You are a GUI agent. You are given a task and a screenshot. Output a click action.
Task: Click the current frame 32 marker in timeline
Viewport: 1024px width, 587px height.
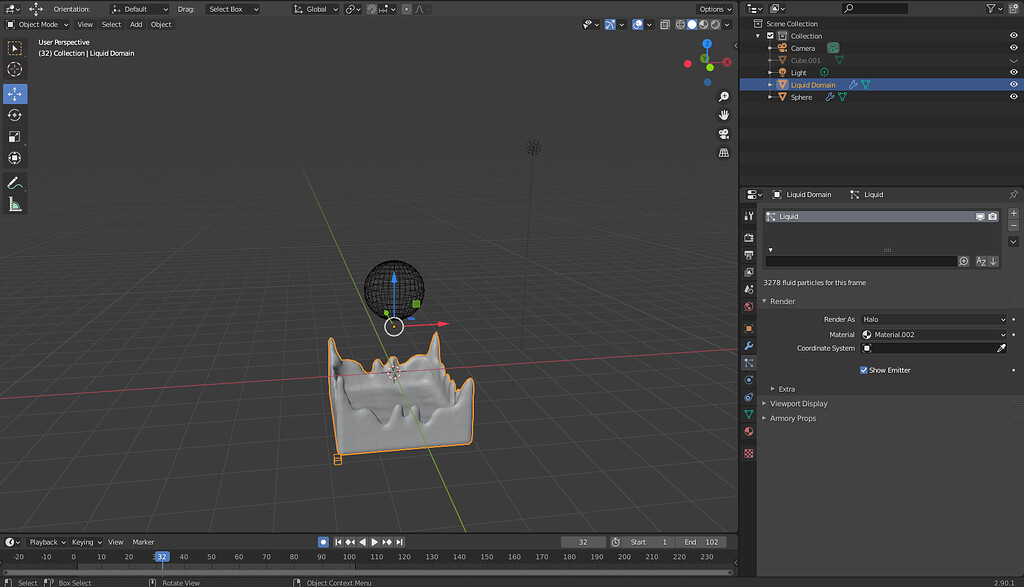click(x=161, y=557)
